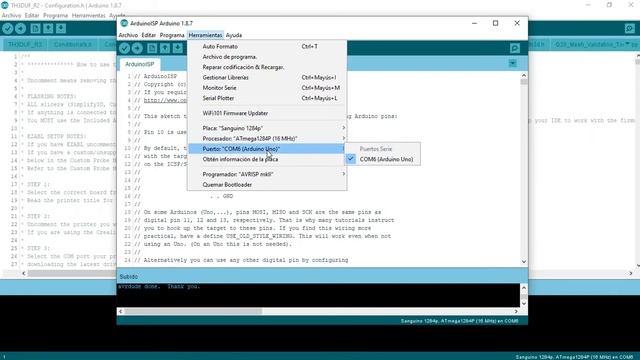Image resolution: width=640 pixels, height=360 pixels.
Task: Maximize the ArduinoISP window
Action: (496, 23)
